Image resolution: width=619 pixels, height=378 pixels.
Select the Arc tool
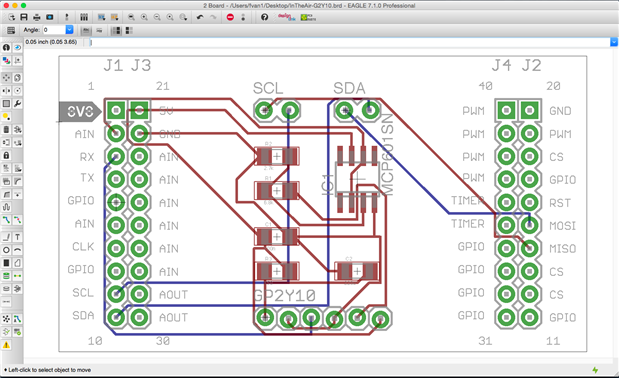click(x=17, y=250)
